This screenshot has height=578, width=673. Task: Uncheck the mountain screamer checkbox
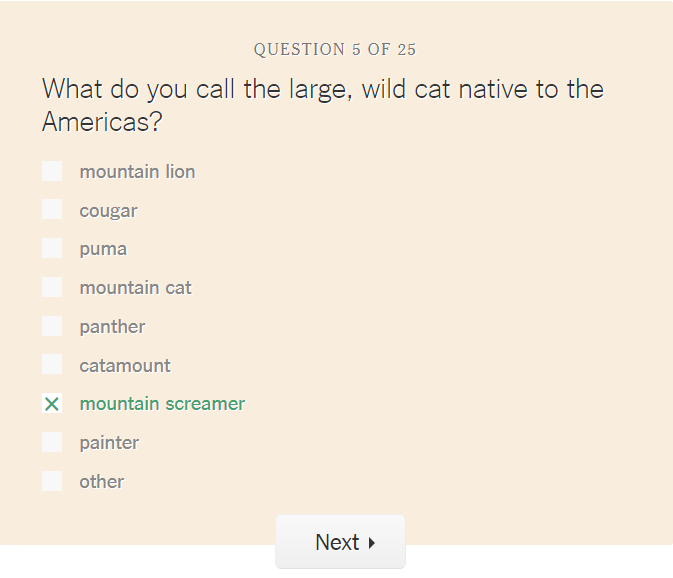tap(52, 404)
